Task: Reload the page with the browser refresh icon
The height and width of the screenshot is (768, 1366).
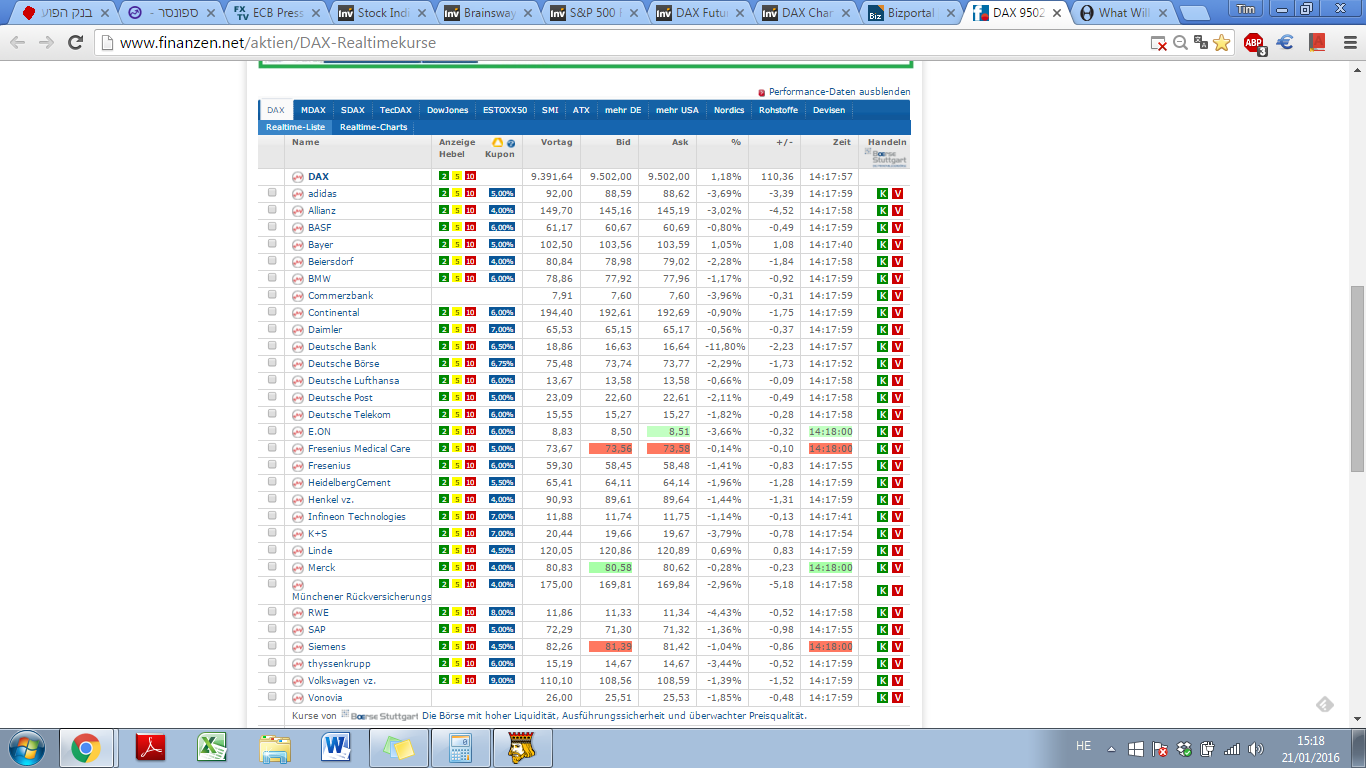Action: click(75, 43)
